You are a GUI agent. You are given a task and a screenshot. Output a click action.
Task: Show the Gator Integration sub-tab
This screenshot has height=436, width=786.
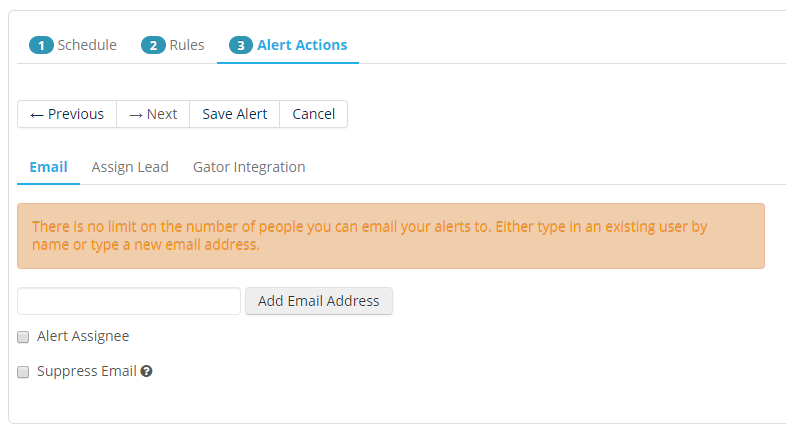pos(249,167)
